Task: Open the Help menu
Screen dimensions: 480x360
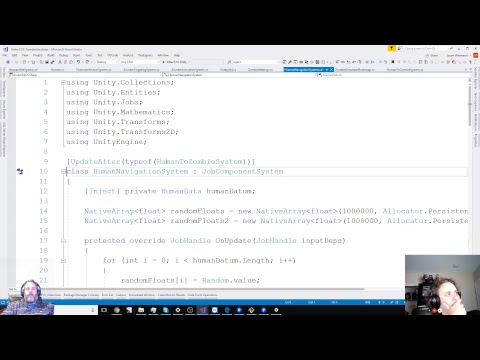Action: pos(177,55)
